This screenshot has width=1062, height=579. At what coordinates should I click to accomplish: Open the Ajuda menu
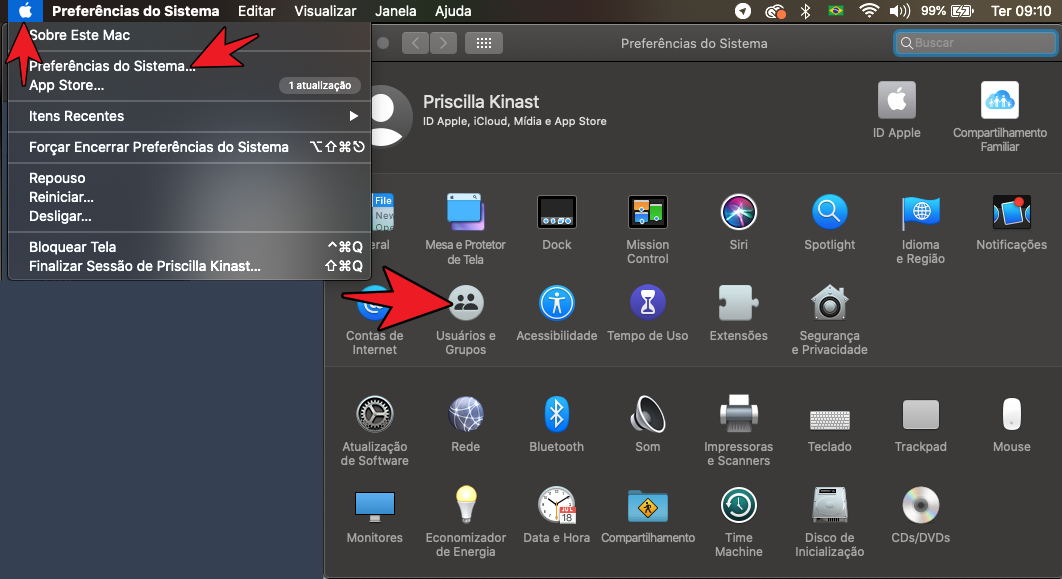click(x=453, y=11)
